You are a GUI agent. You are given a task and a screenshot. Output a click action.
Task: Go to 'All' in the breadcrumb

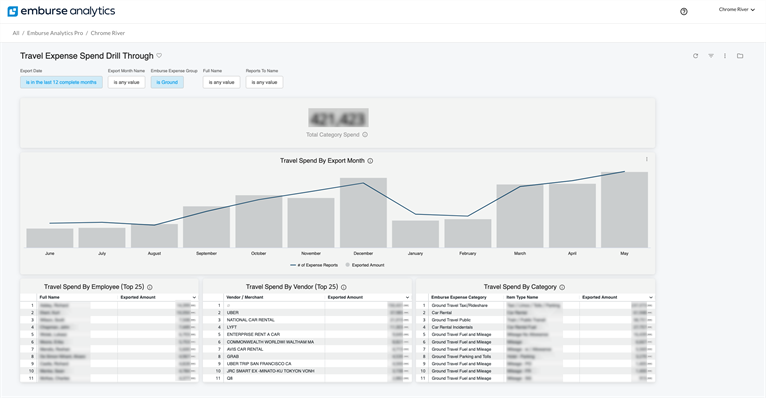(16, 33)
